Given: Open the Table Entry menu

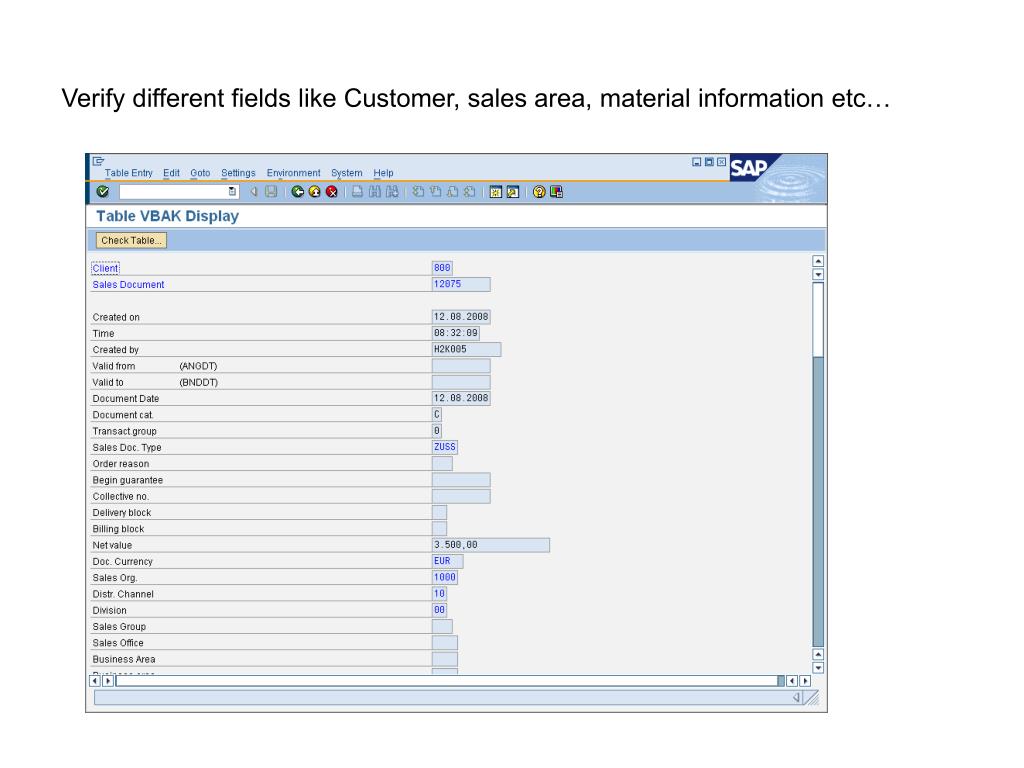Looking at the screenshot, I should 129,173.
